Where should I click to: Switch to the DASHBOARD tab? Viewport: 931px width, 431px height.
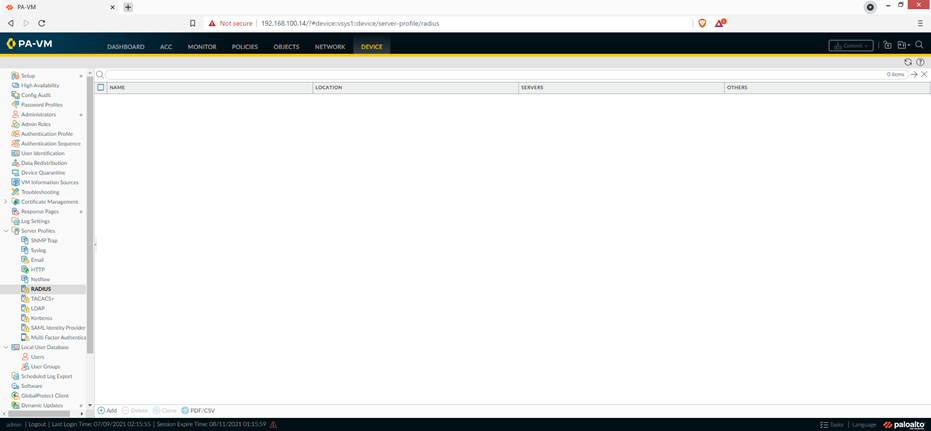126,47
